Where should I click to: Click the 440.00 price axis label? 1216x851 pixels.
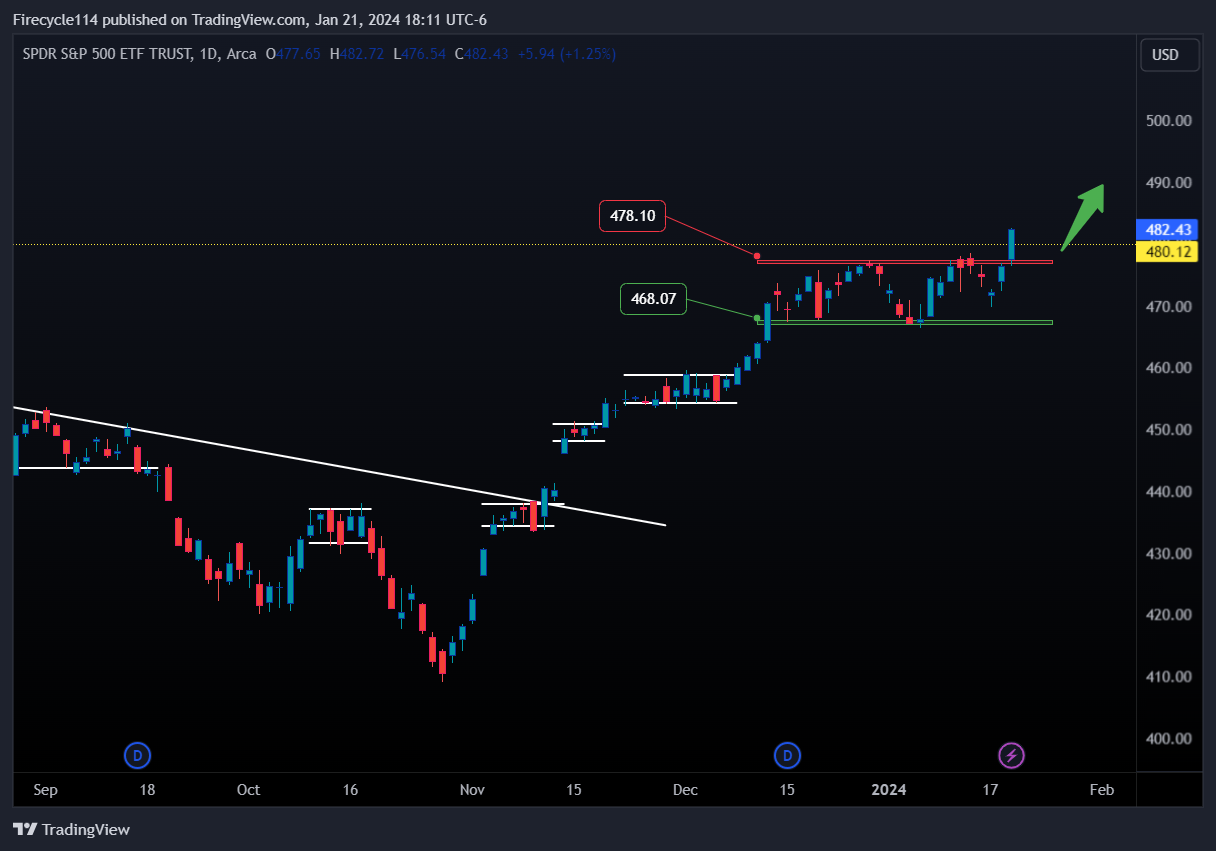click(x=1169, y=491)
